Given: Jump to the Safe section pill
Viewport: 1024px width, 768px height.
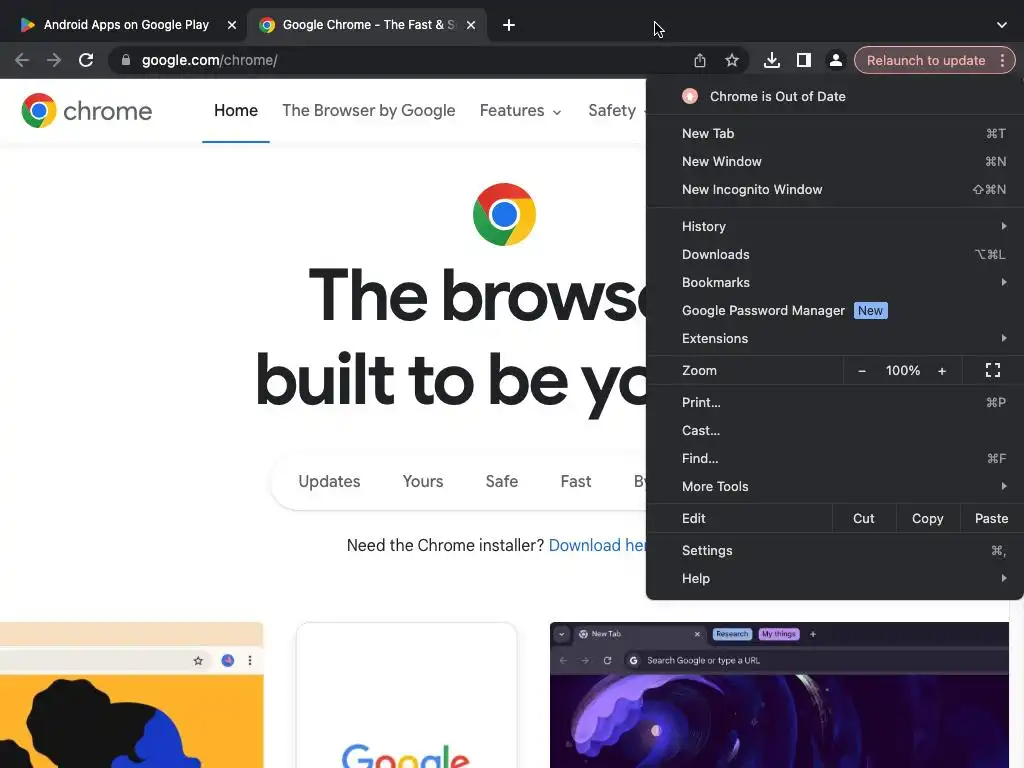Looking at the screenshot, I should 502,481.
